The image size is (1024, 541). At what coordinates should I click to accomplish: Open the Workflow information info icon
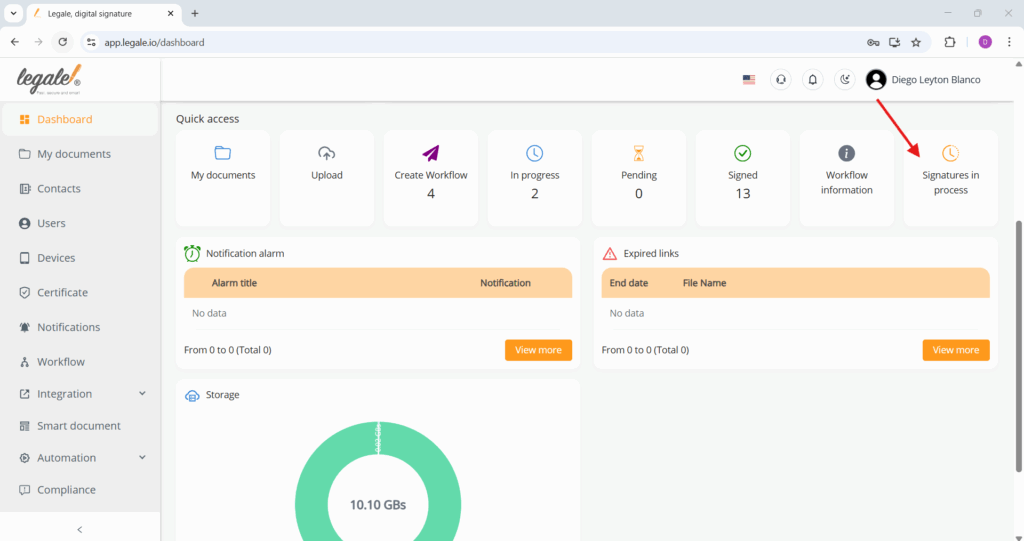pyautogui.click(x=846, y=154)
